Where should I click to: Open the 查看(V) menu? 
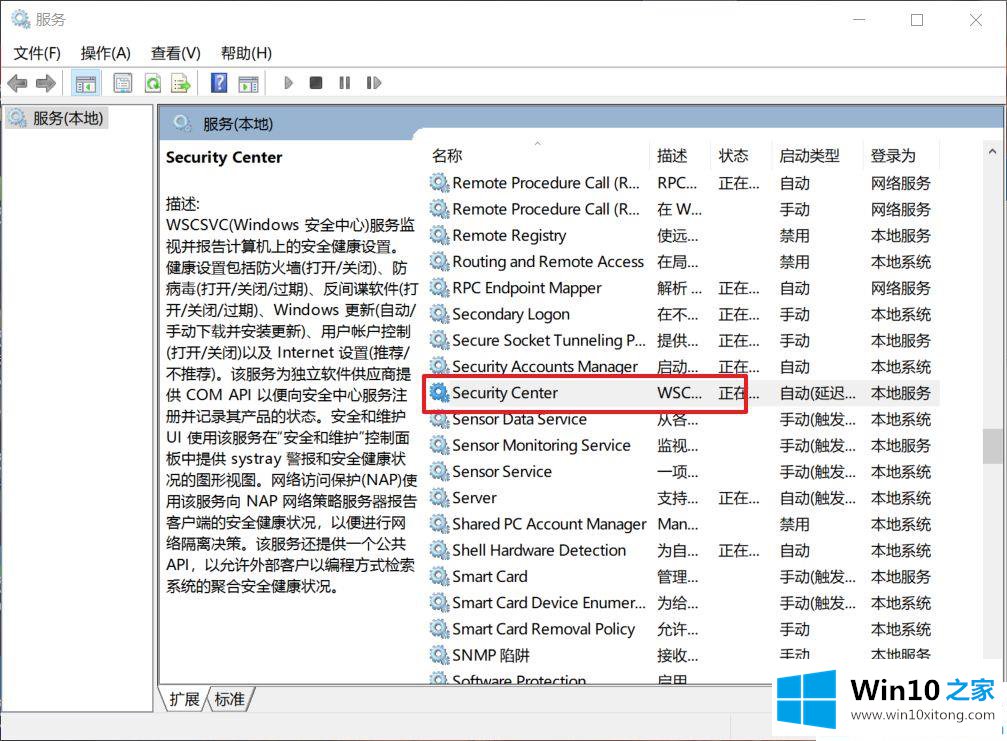[175, 53]
